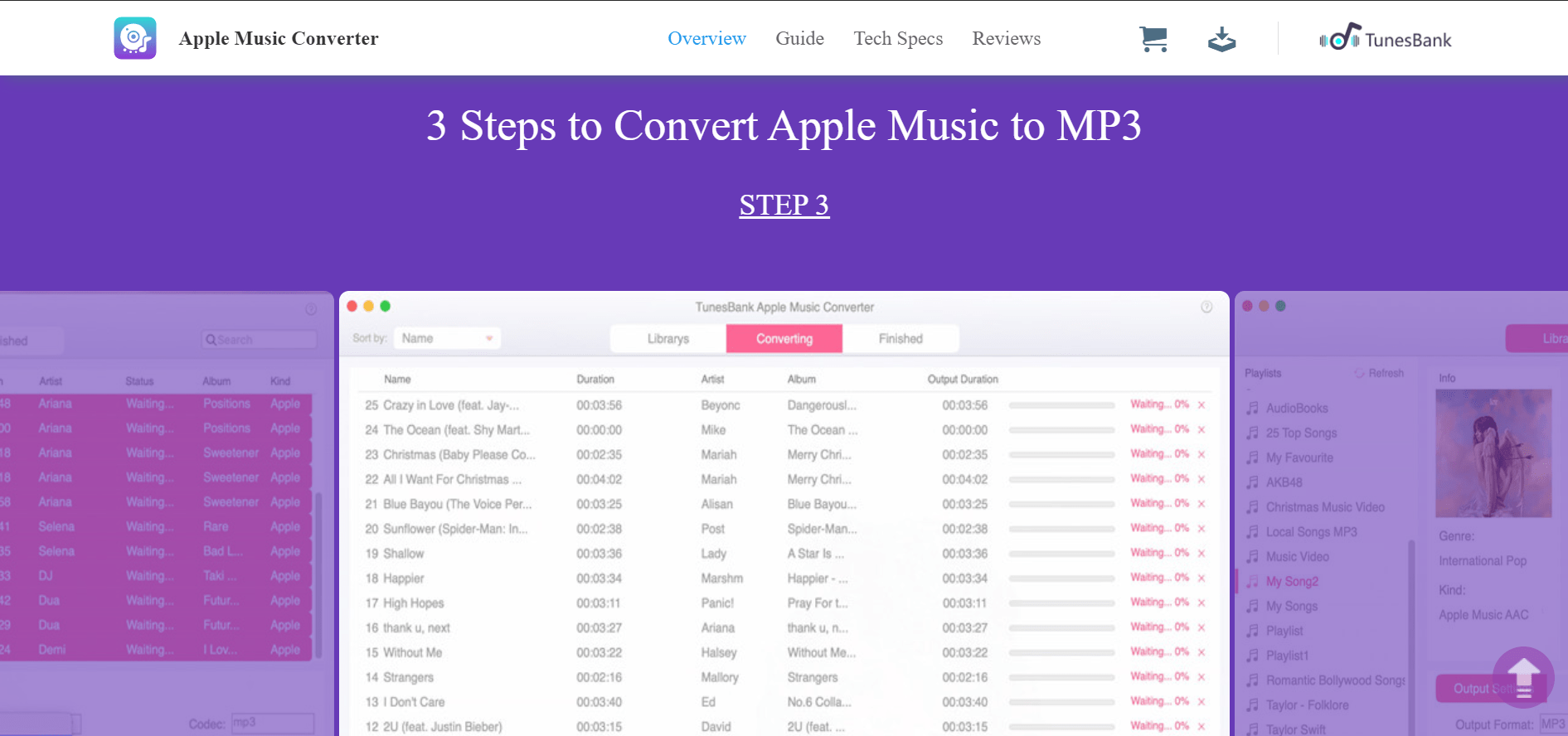Click the download icon in header
Screen dimensions: 1568x736
pyautogui.click(x=1221, y=39)
